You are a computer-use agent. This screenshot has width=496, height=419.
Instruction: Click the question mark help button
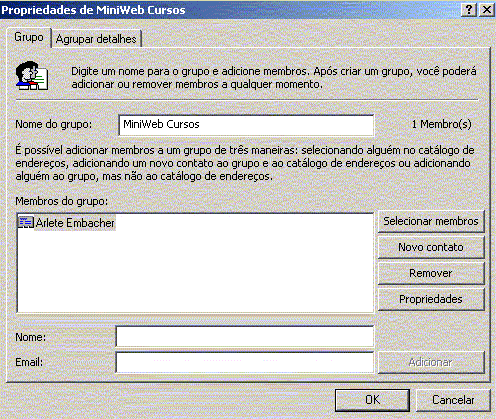[x=469, y=10]
